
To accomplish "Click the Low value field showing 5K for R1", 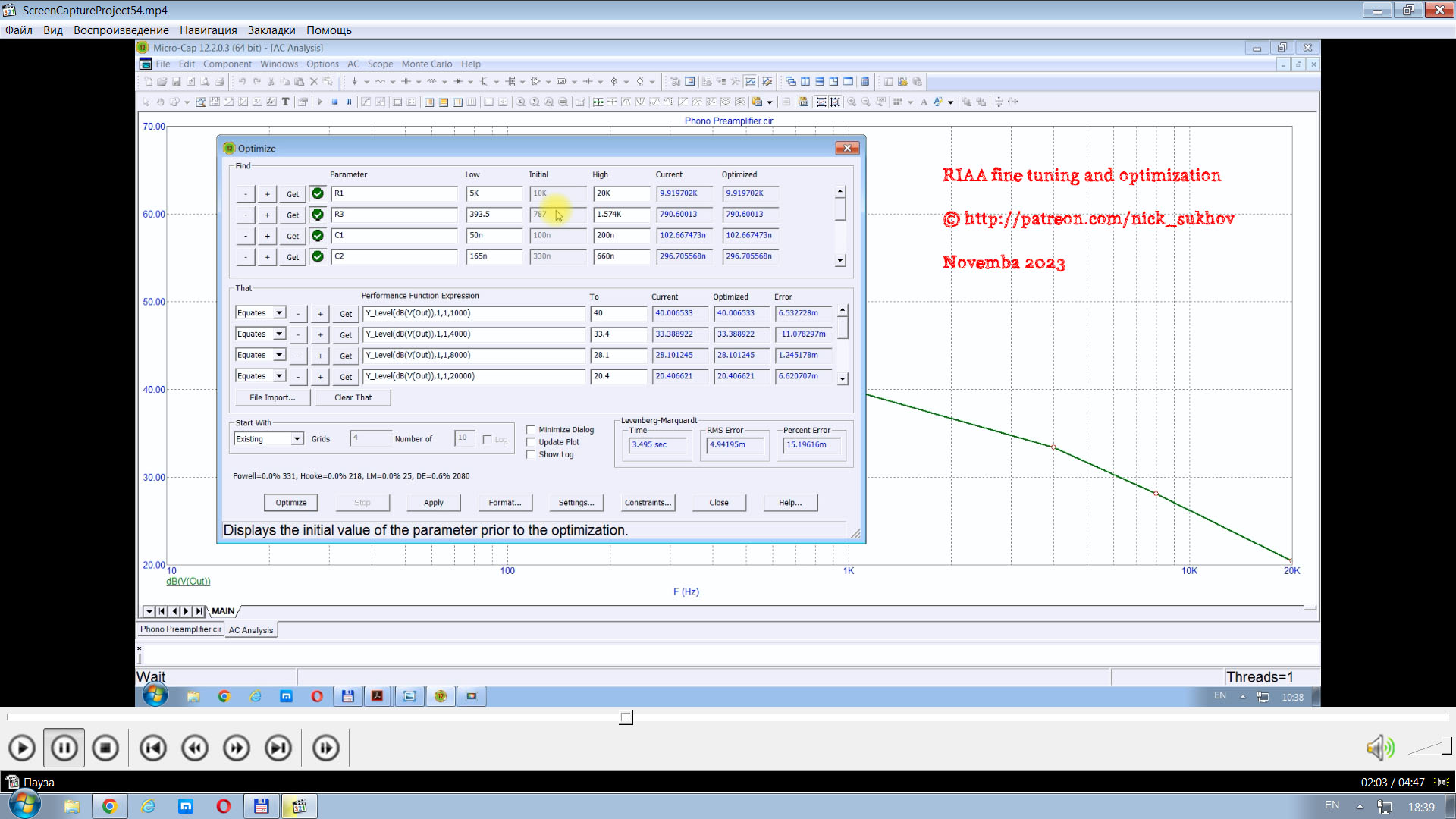I will coord(494,193).
